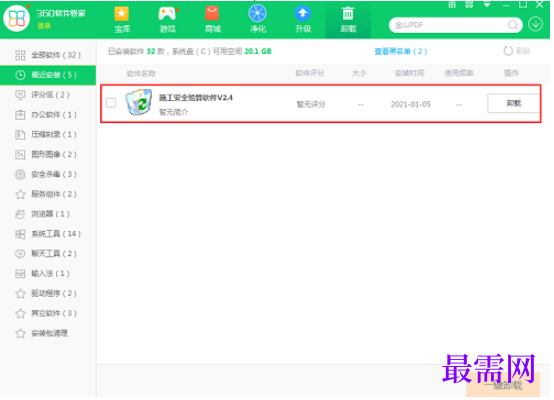Click the 金山PDF search field

point(450,25)
